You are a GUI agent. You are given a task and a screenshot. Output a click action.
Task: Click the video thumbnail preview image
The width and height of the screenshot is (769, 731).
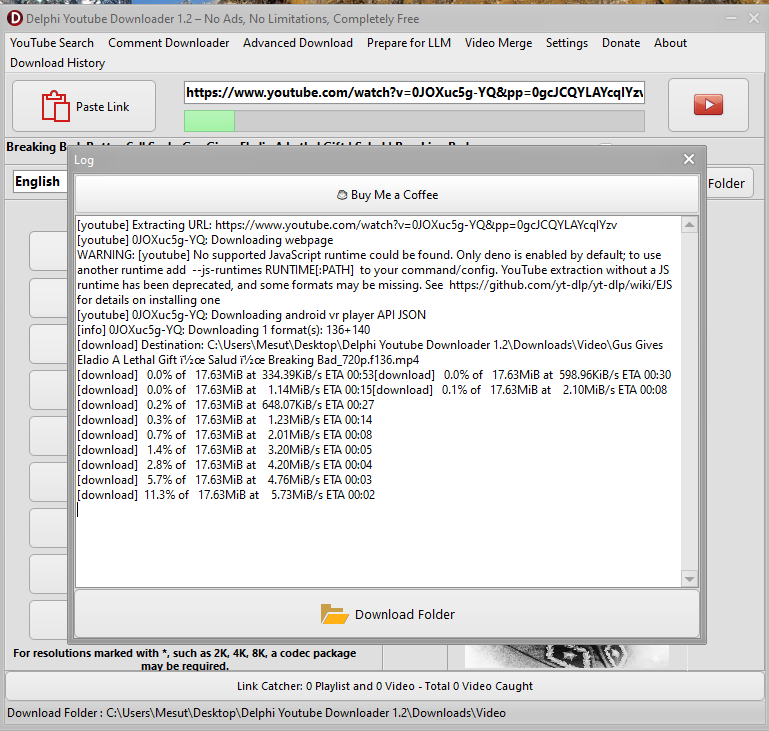point(566,656)
